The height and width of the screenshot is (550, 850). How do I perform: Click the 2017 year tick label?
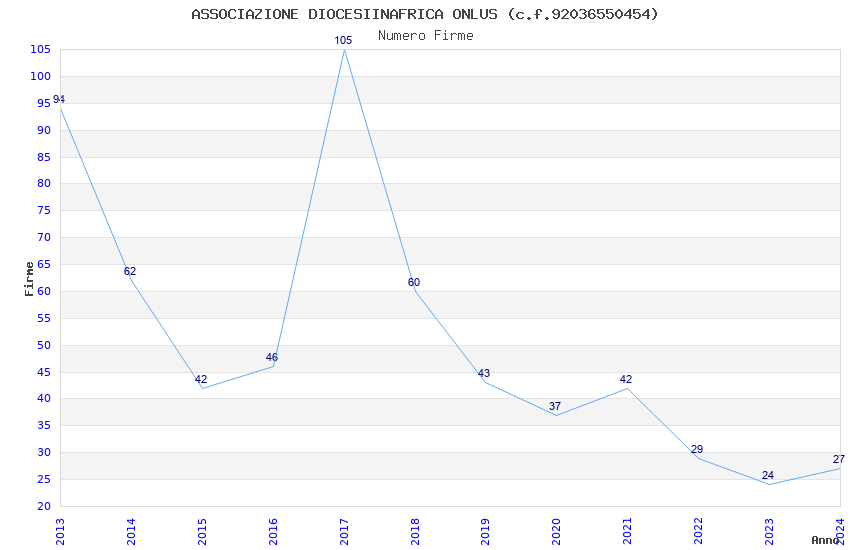[344, 532]
